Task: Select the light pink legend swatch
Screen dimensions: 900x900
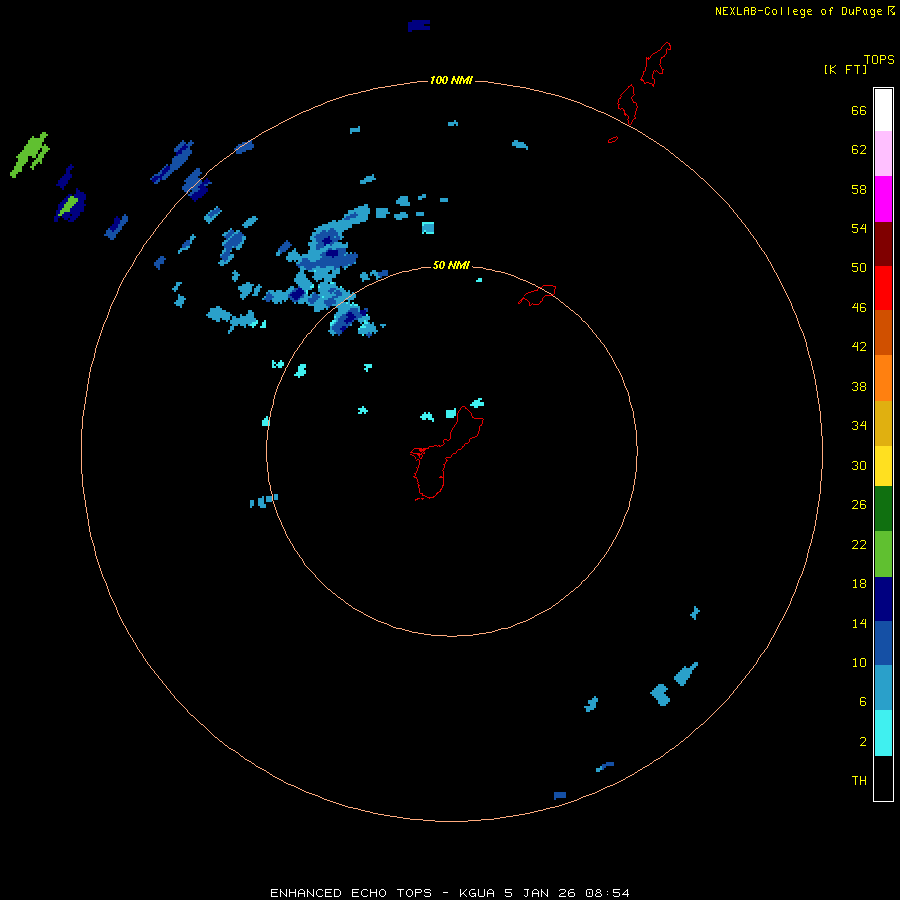Action: pyautogui.click(x=883, y=154)
